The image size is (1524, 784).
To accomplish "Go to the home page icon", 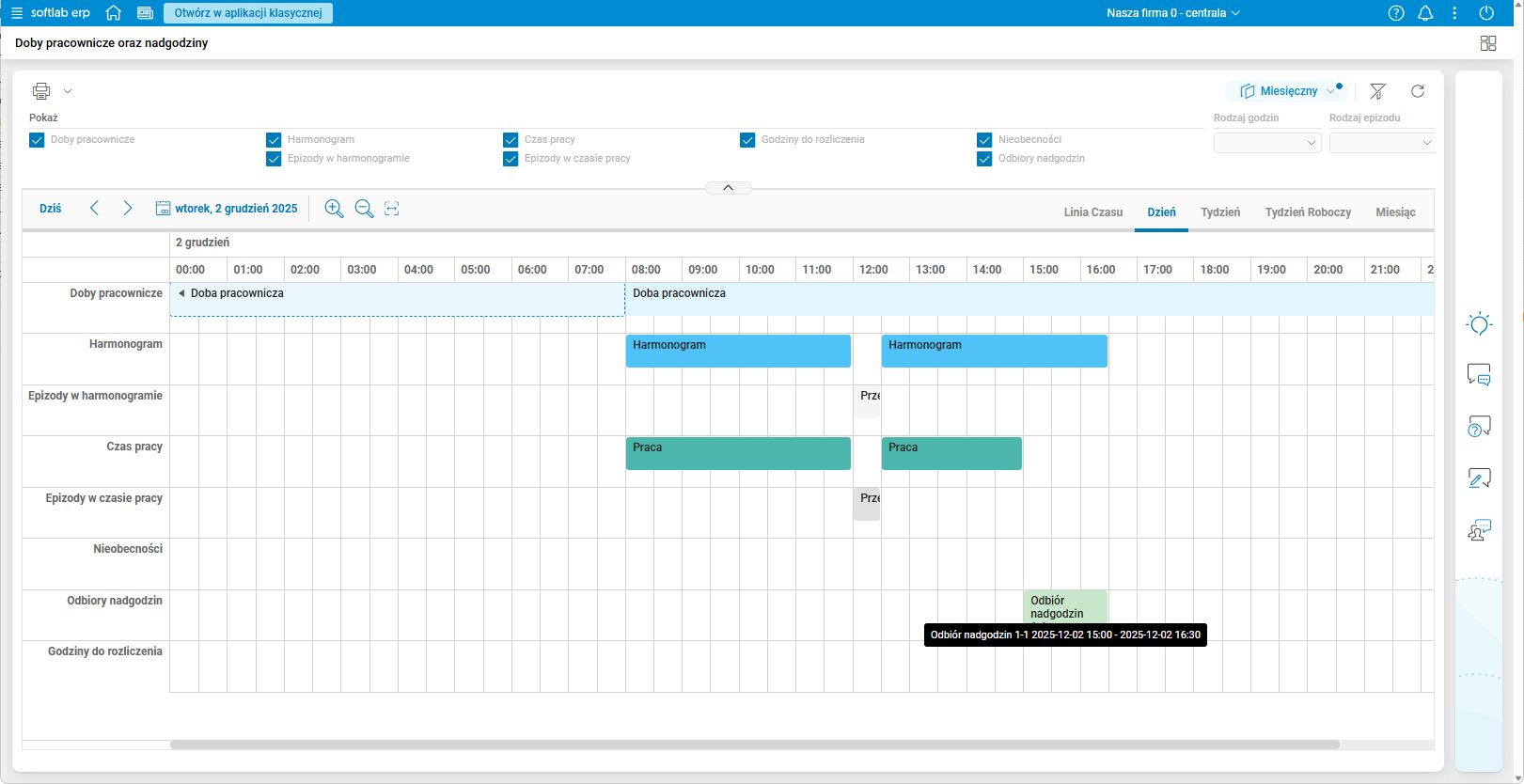I will tap(114, 13).
